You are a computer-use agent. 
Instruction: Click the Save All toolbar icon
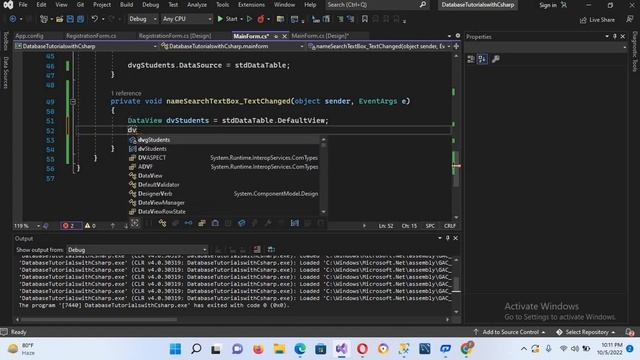pos(81,19)
